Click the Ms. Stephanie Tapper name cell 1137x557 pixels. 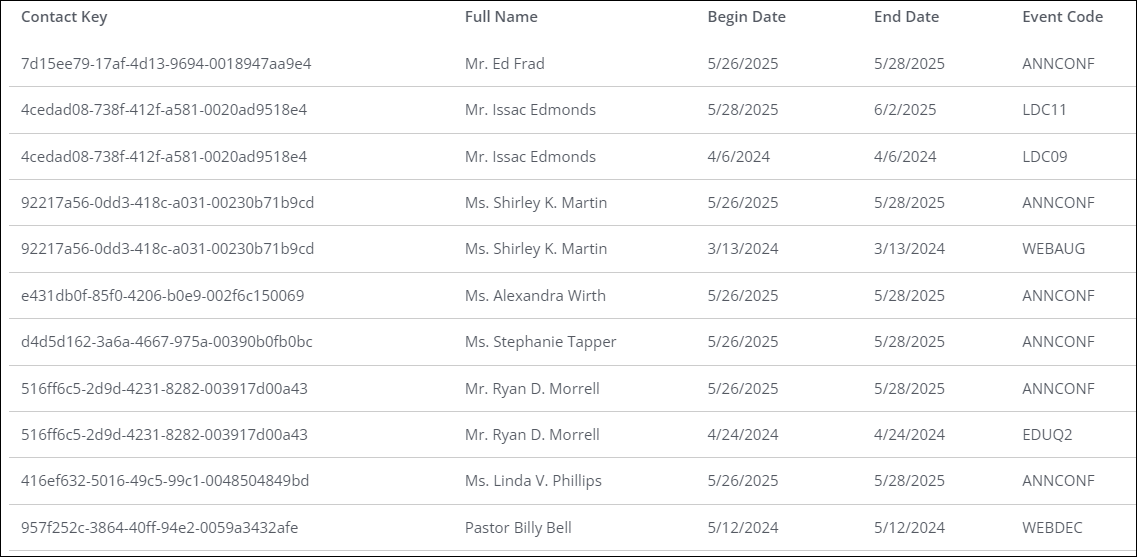(540, 342)
